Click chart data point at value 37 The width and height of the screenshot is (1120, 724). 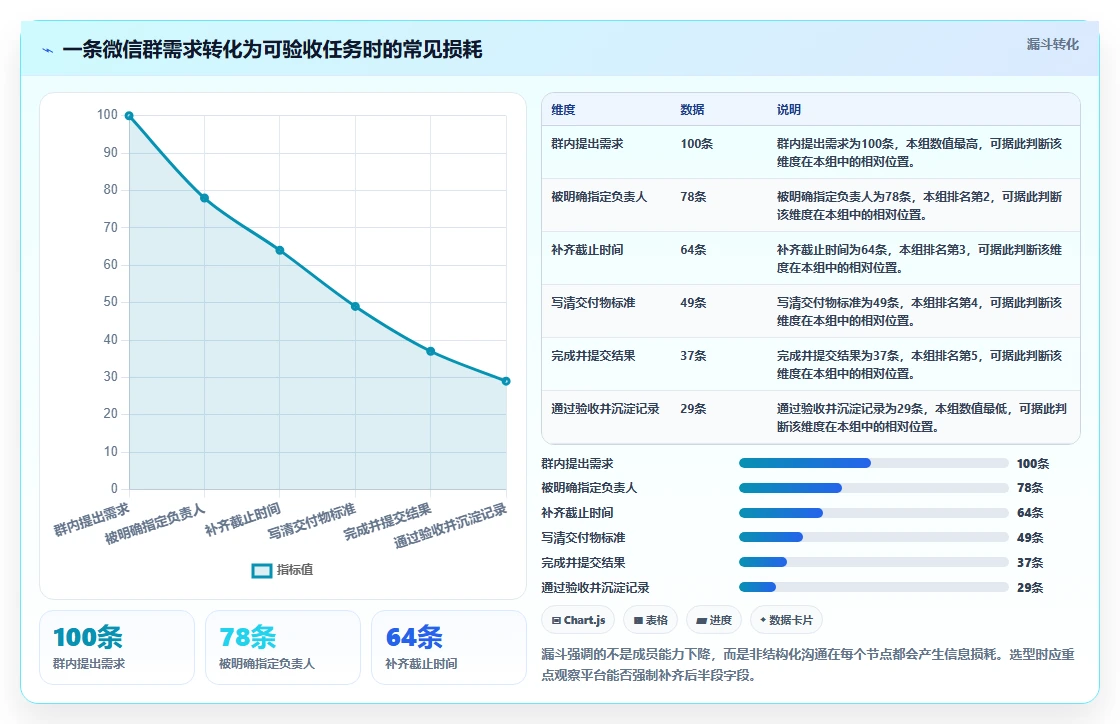point(431,351)
